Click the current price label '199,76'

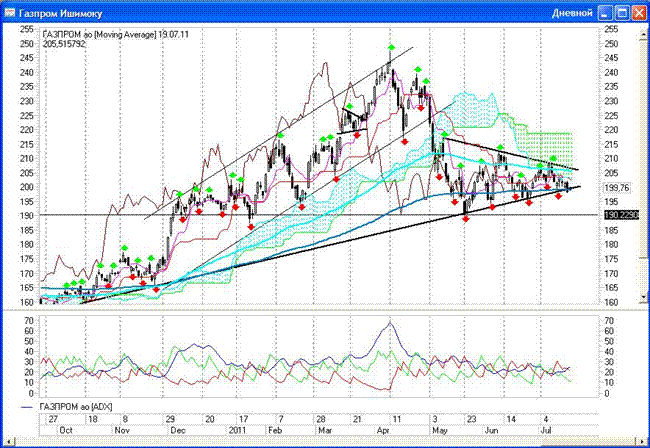(617, 188)
